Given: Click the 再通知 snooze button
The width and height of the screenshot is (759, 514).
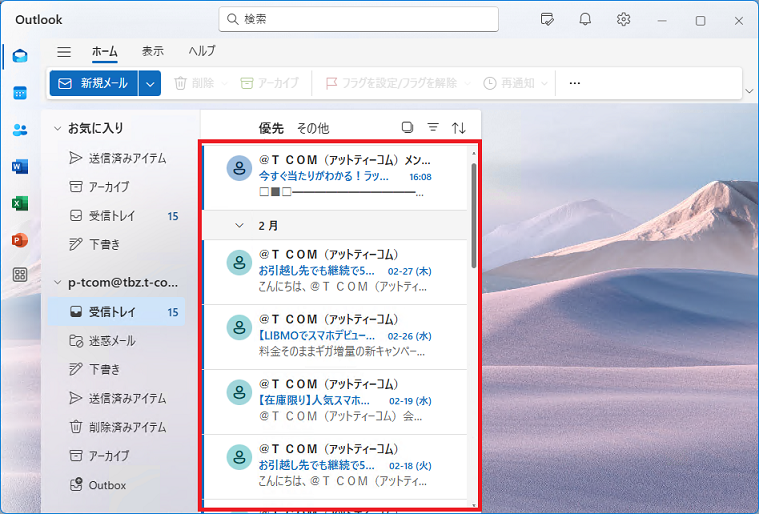Looking at the screenshot, I should pyautogui.click(x=509, y=83).
